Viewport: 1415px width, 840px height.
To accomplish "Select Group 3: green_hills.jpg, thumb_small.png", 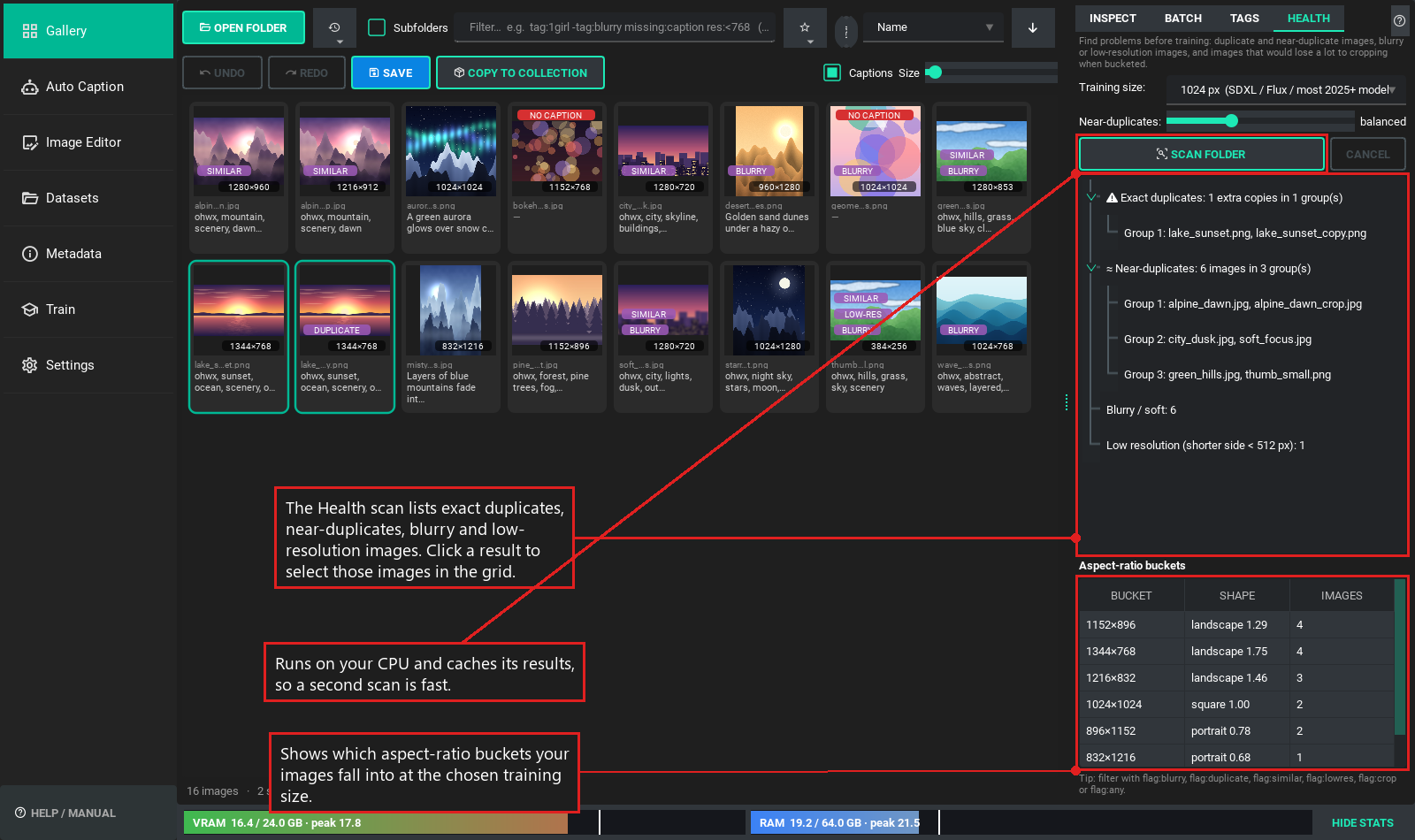I will (x=1227, y=375).
